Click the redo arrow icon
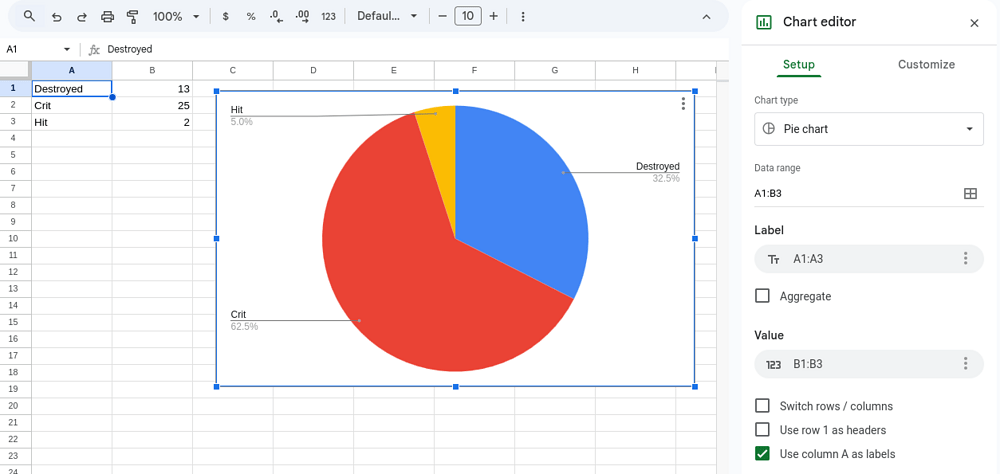 (82, 16)
